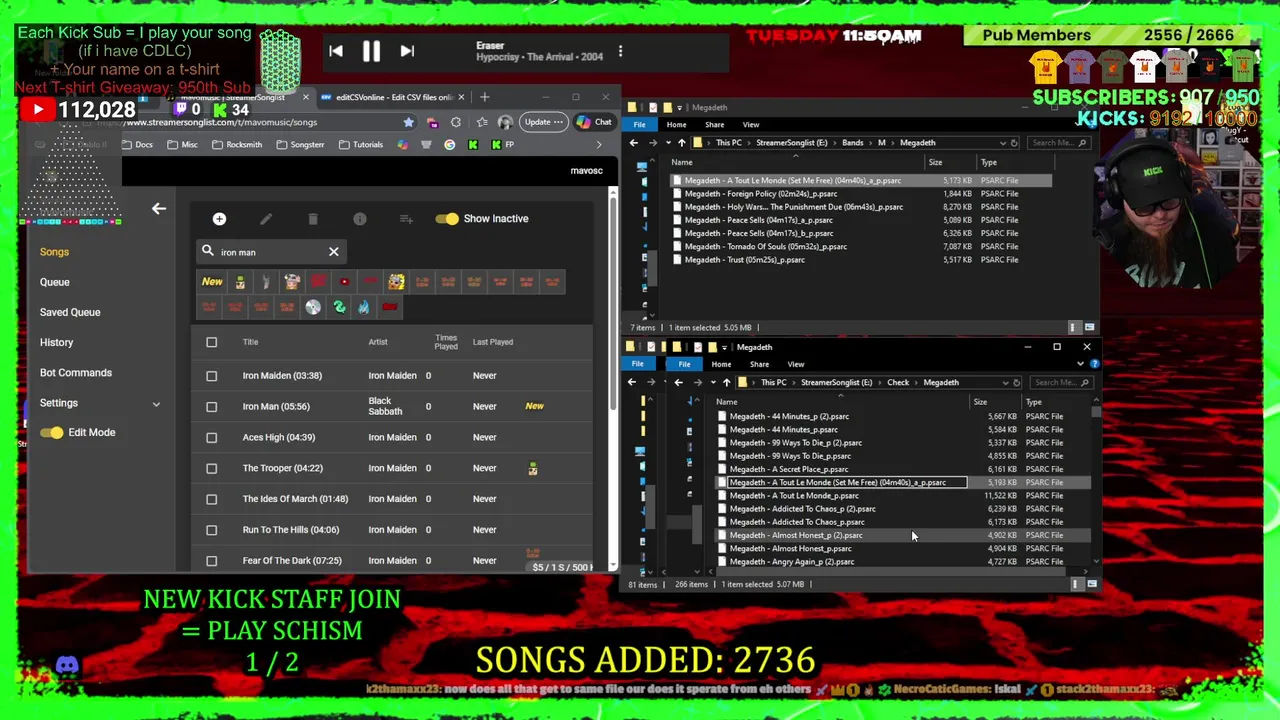Open recent locations dropdown in Bands Megadeth window
Screen dimensions: 1280x720
point(668,143)
